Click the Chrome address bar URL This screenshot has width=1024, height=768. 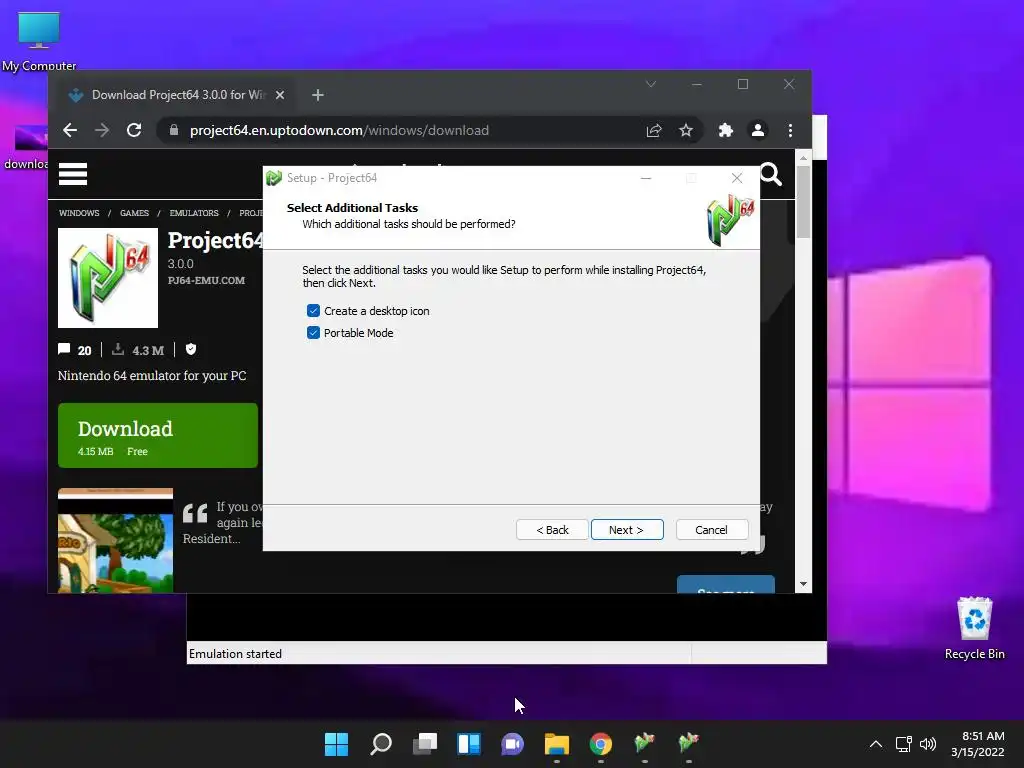pyautogui.click(x=339, y=131)
